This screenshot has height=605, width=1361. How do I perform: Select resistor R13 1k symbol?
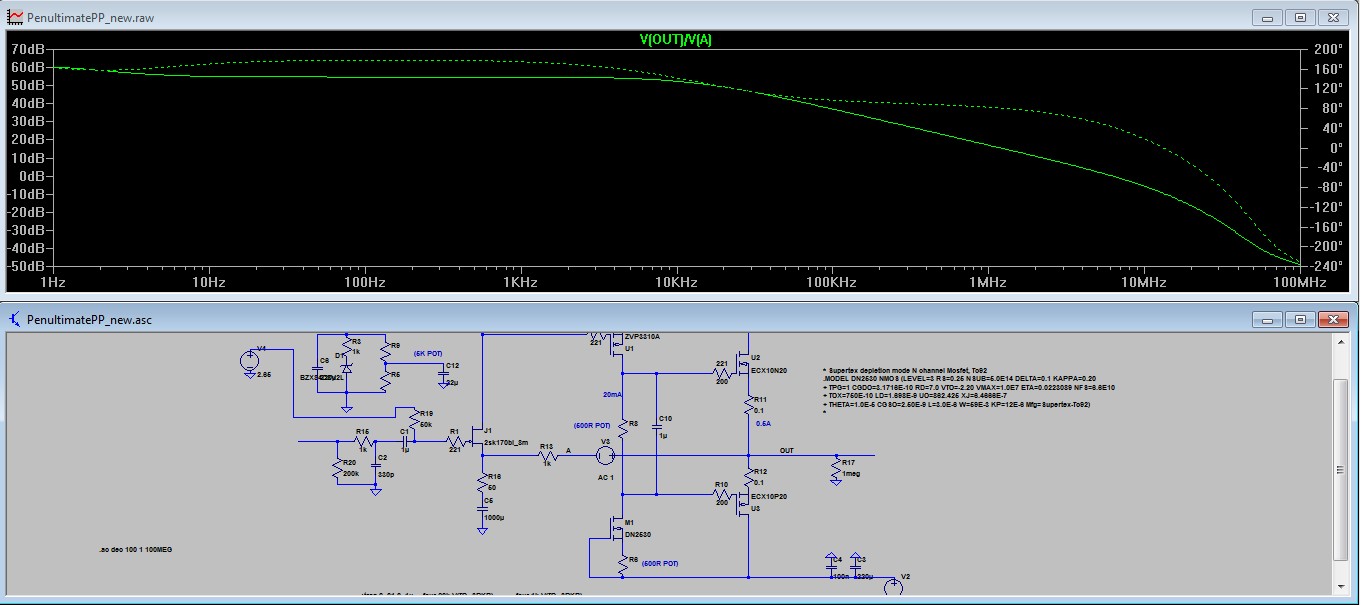click(546, 455)
